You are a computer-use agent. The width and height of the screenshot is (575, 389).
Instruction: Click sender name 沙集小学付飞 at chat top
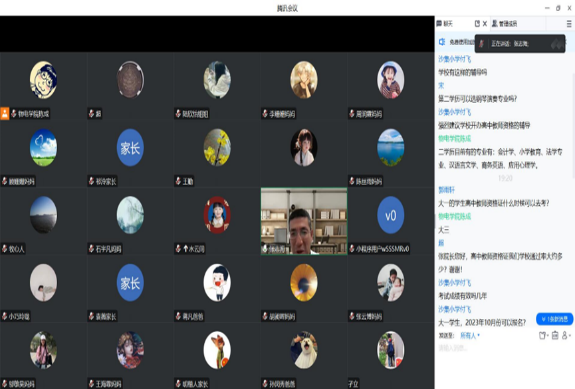click(x=455, y=59)
